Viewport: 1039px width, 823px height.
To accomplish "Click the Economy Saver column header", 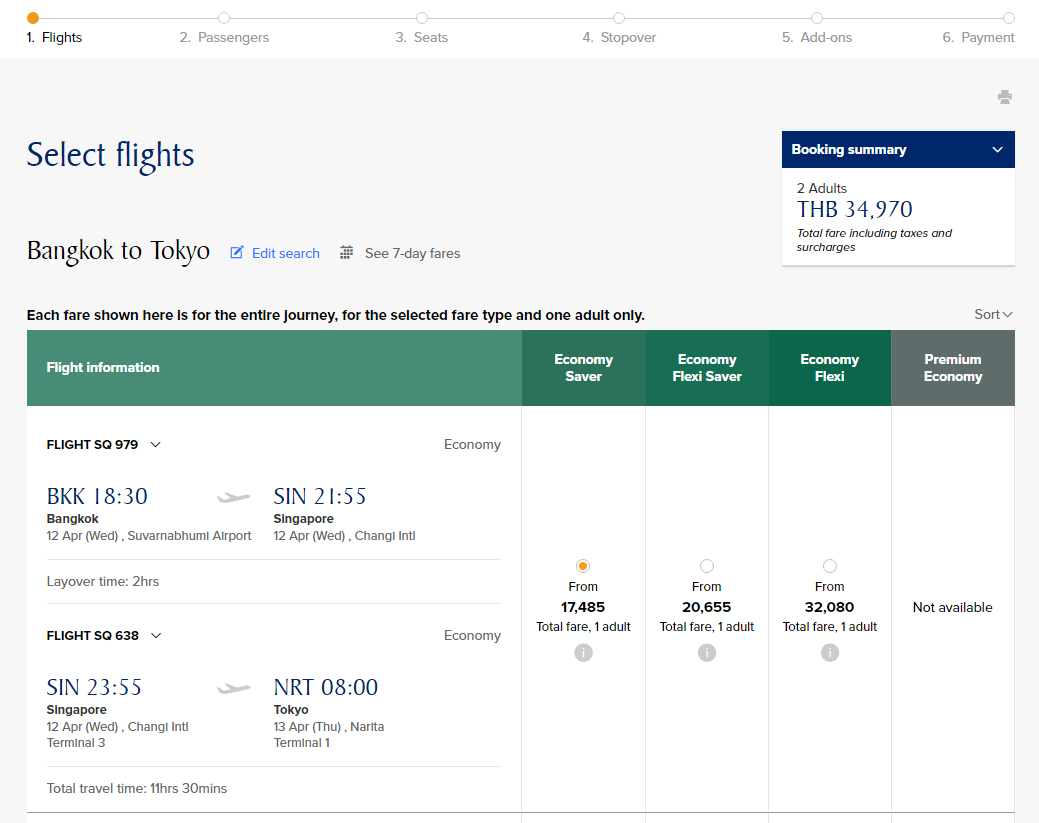I will (x=583, y=368).
